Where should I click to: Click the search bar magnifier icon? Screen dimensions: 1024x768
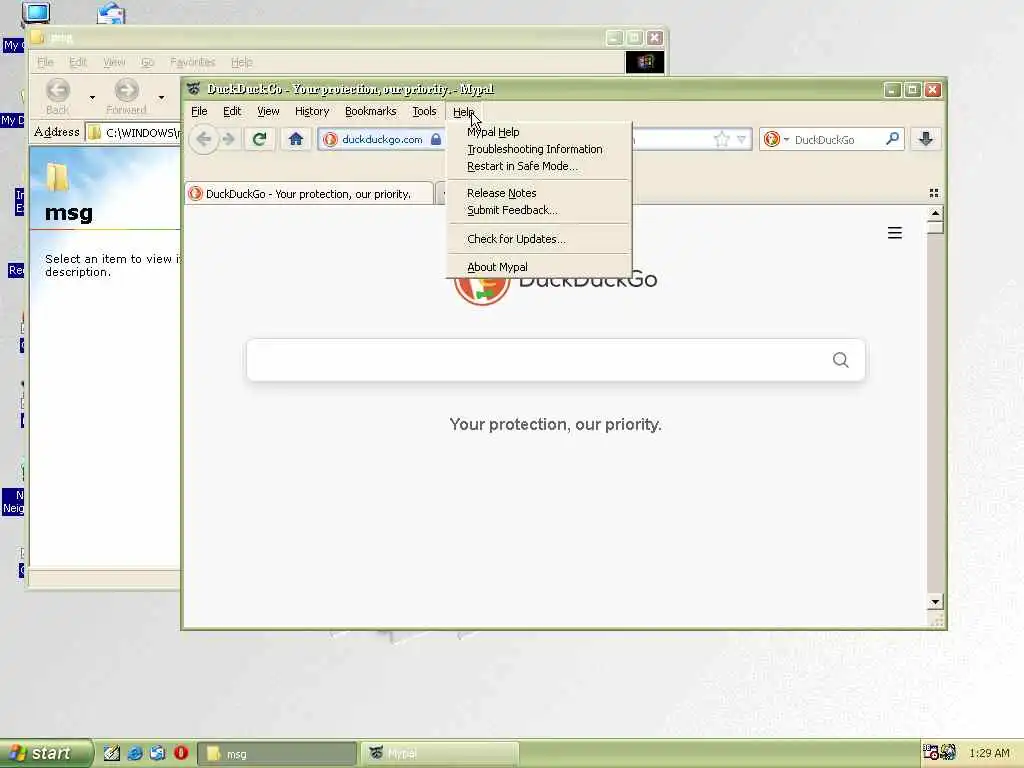coord(893,138)
